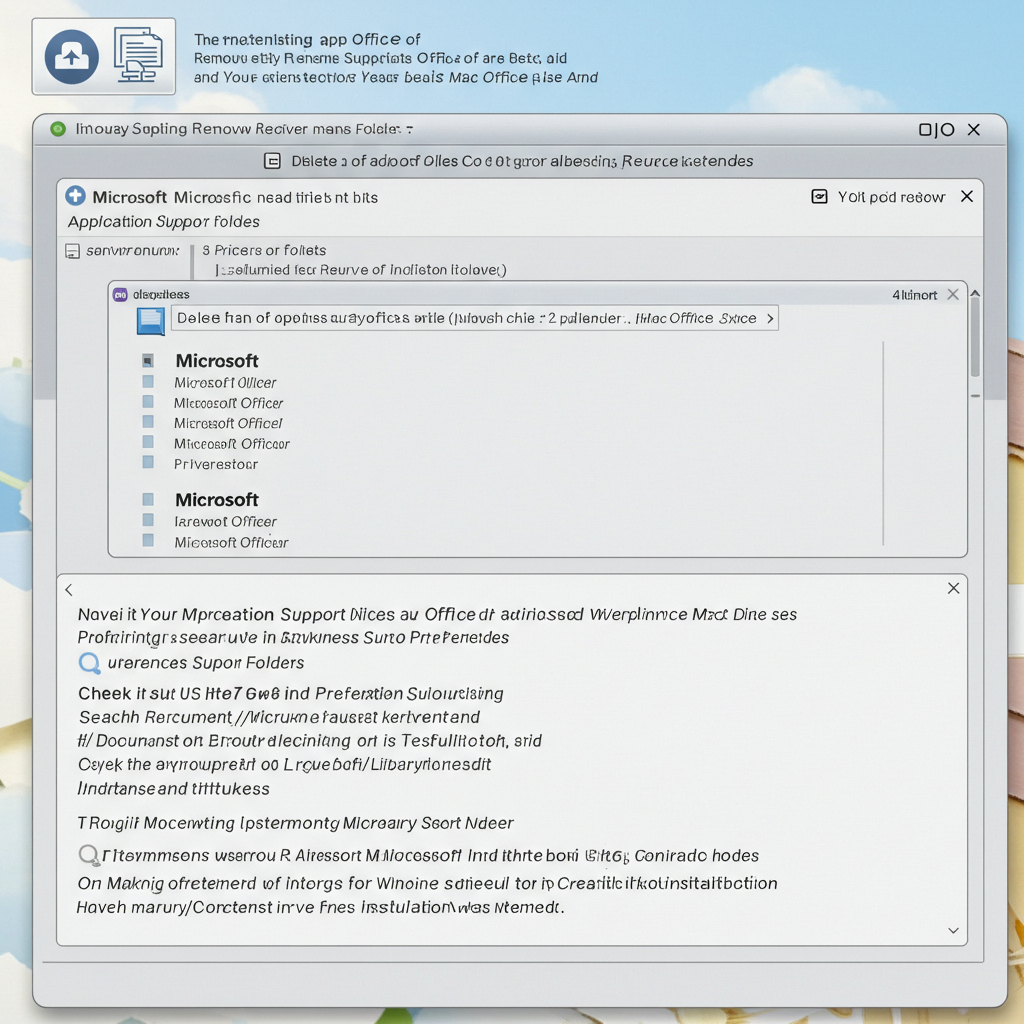This screenshot has height=1024, width=1024.
Task: Click the '4luinort' label
Action: (914, 295)
